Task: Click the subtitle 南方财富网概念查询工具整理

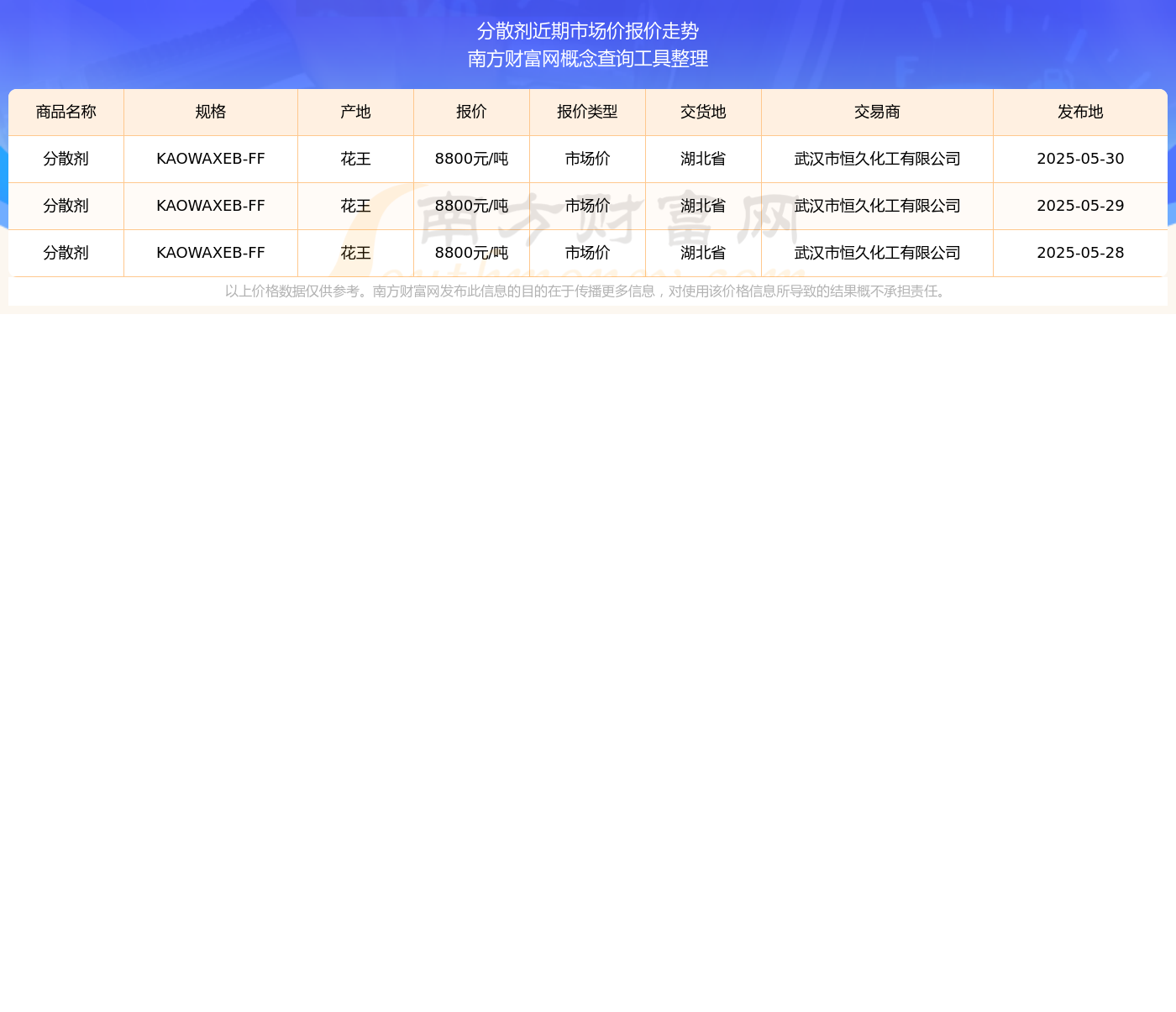Action: click(588, 59)
